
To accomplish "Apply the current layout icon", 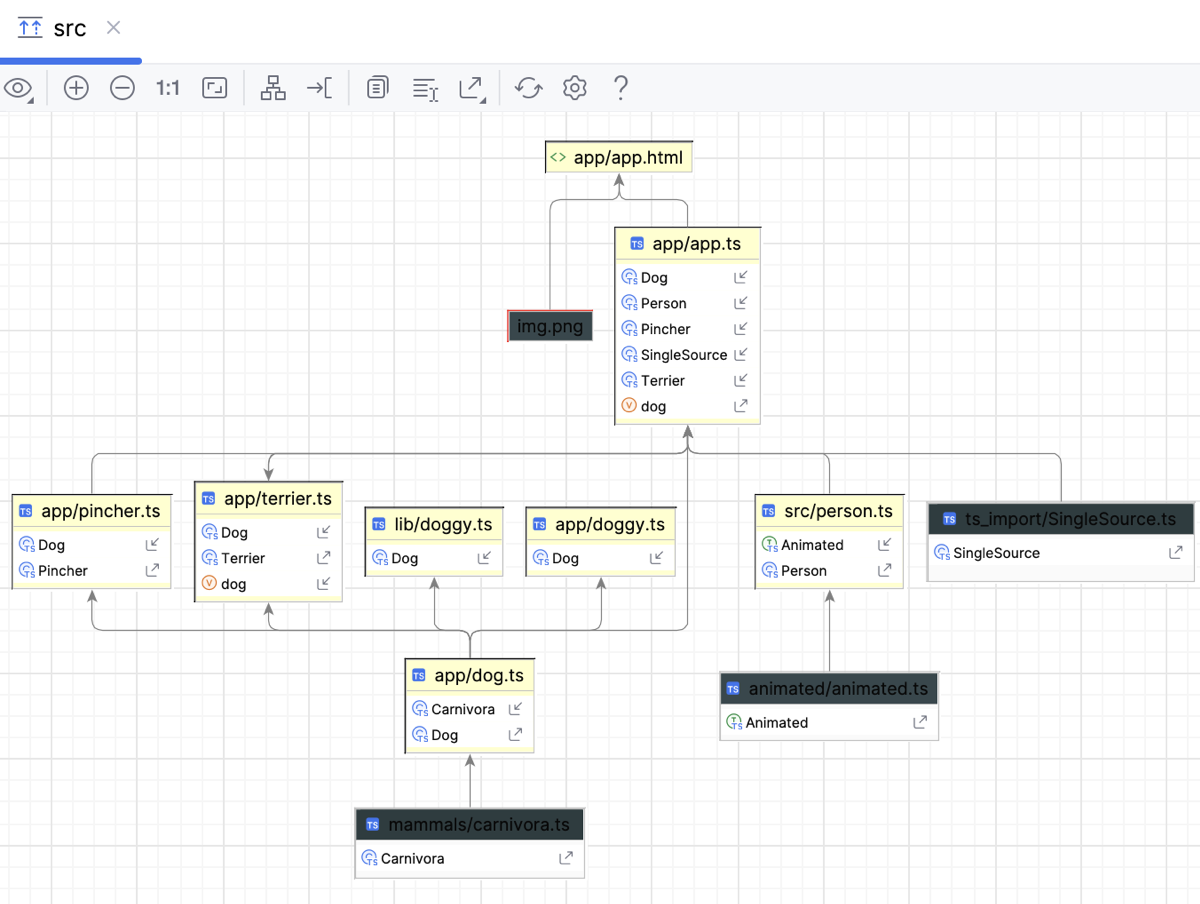I will (273, 88).
